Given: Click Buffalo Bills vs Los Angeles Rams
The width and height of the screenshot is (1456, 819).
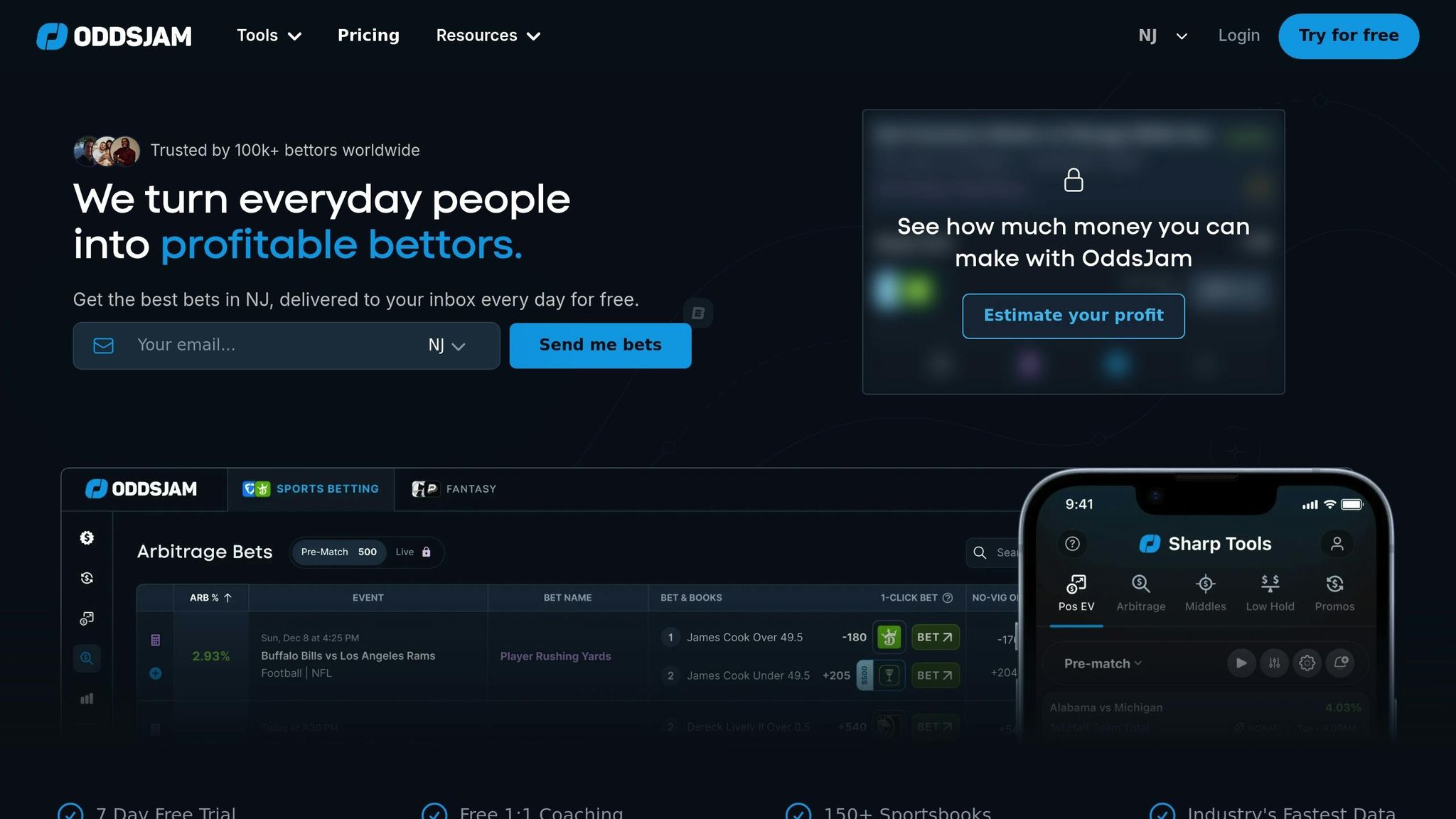Looking at the screenshot, I should [348, 656].
